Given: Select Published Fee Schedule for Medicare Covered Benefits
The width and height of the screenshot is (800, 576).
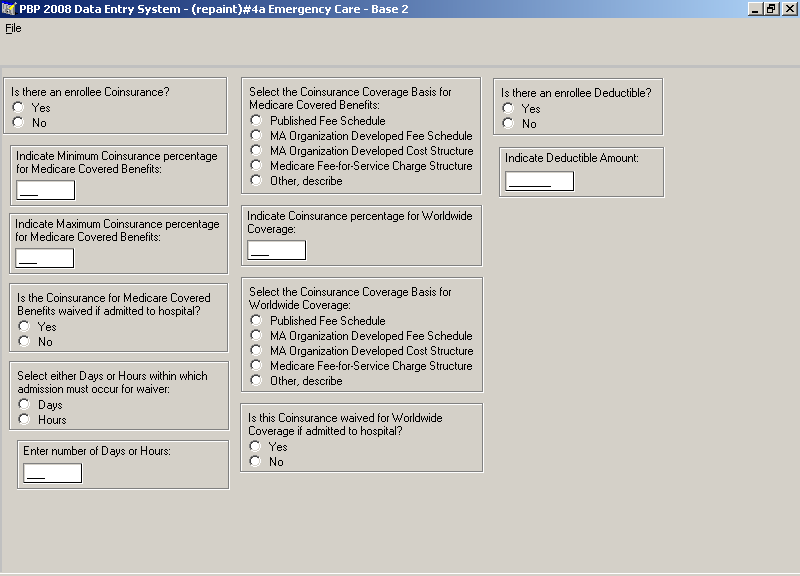Looking at the screenshot, I should pyautogui.click(x=256, y=120).
